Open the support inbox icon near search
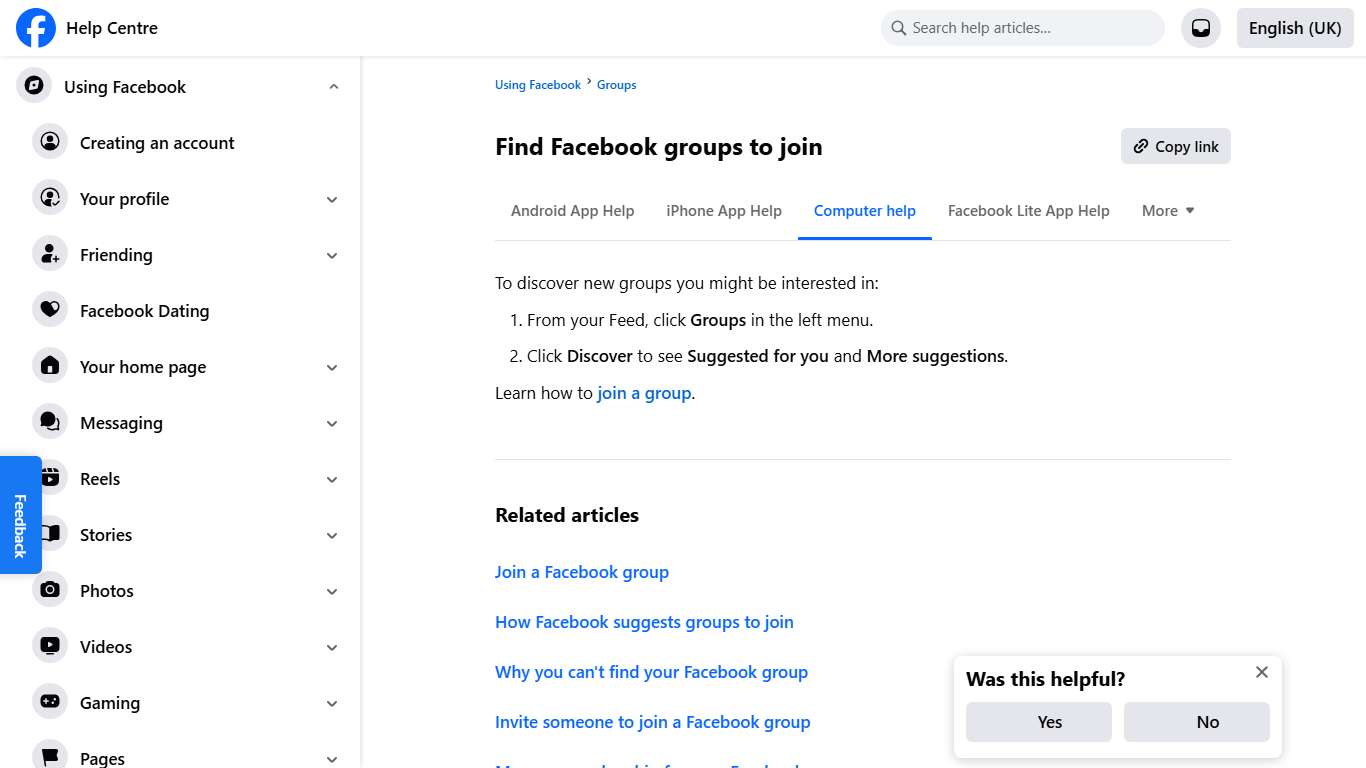 coord(1201,27)
